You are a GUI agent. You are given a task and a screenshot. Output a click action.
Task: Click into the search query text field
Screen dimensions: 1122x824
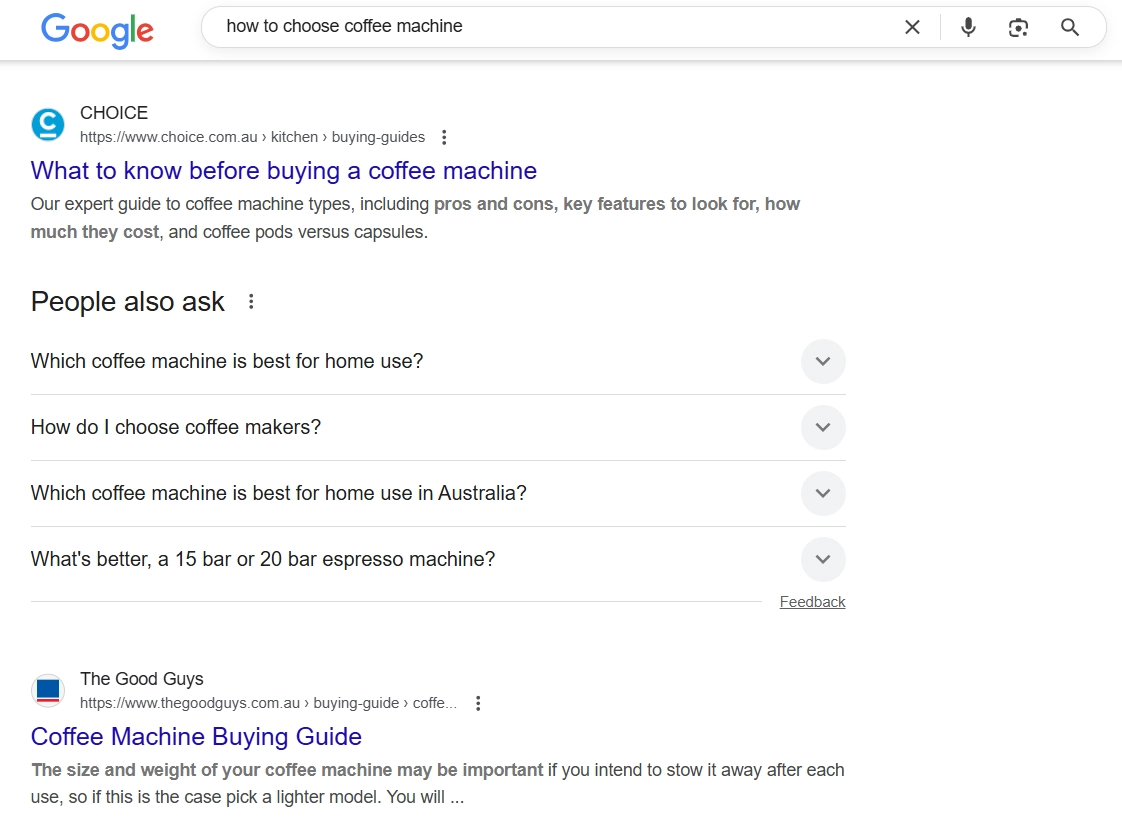click(550, 27)
